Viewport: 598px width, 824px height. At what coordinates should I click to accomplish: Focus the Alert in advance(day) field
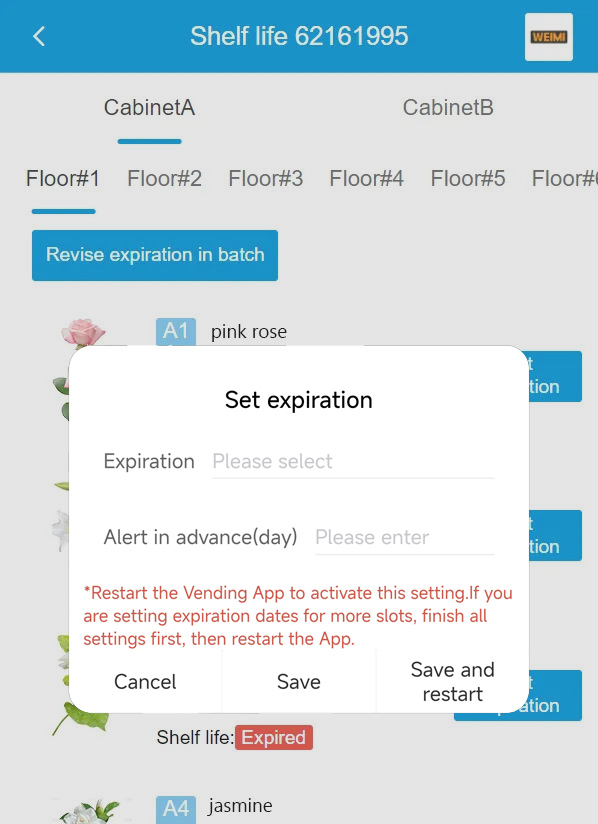[404, 537]
